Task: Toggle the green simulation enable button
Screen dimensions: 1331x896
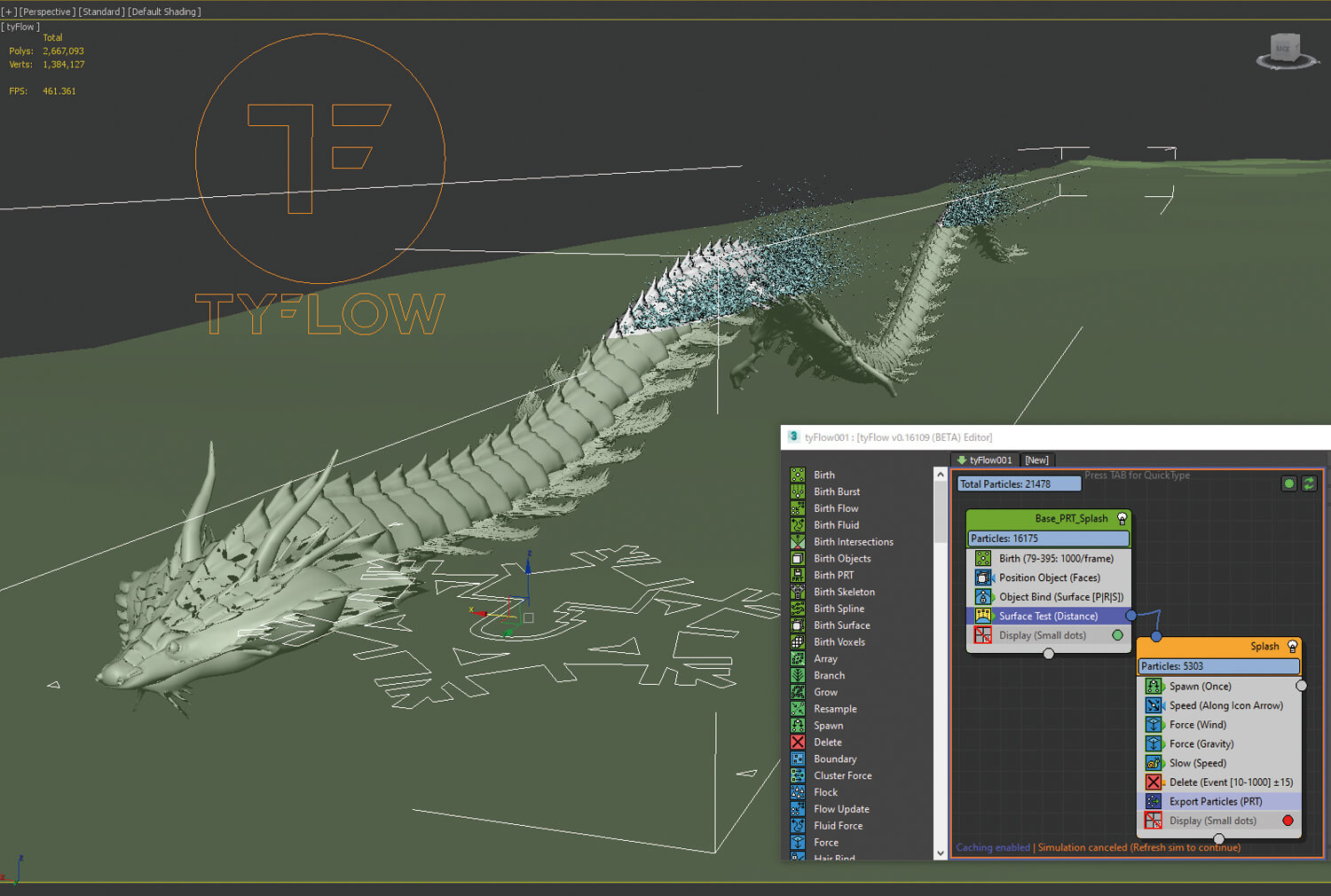Action: (x=1289, y=483)
